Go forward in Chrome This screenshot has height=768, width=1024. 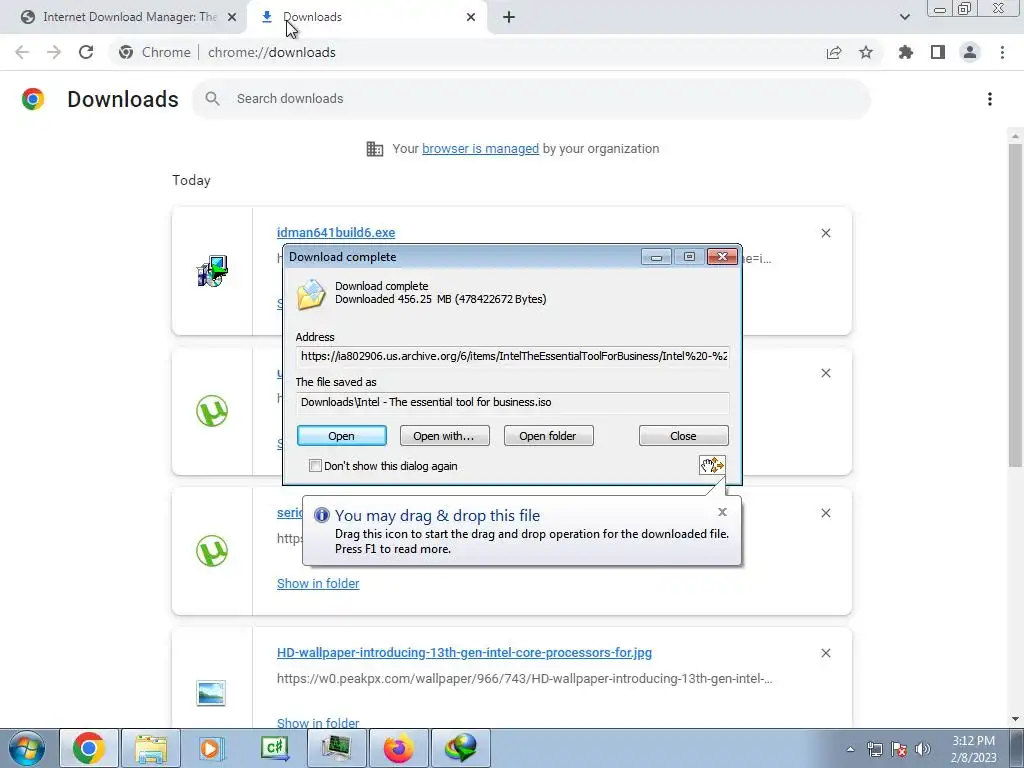(x=54, y=52)
